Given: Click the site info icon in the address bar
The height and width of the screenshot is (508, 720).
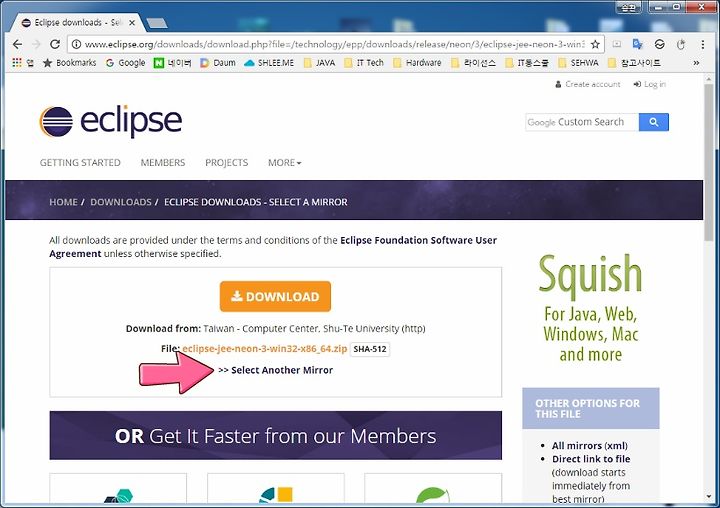Looking at the screenshot, I should pos(77,44).
